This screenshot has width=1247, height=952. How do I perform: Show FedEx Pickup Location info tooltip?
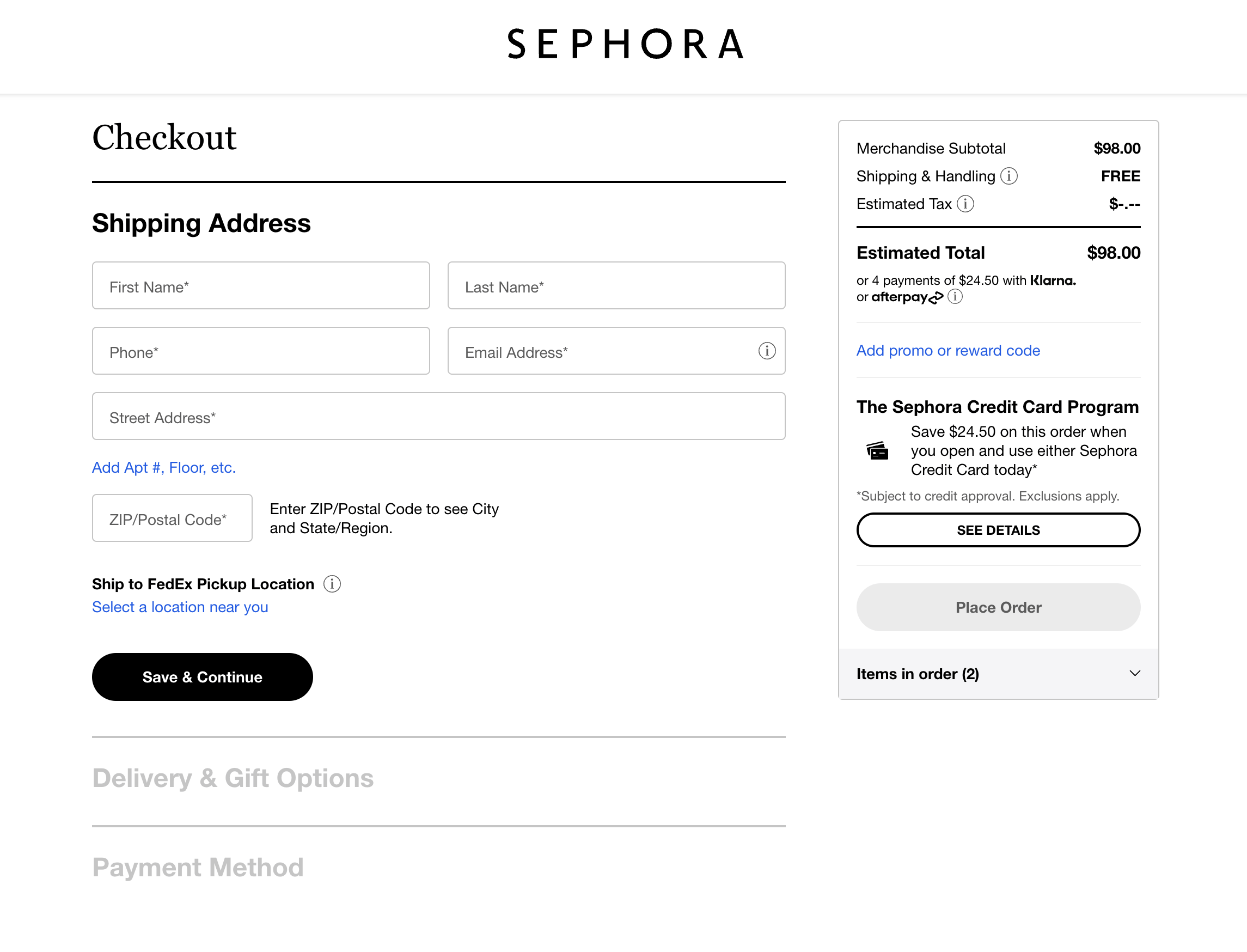pos(332,584)
